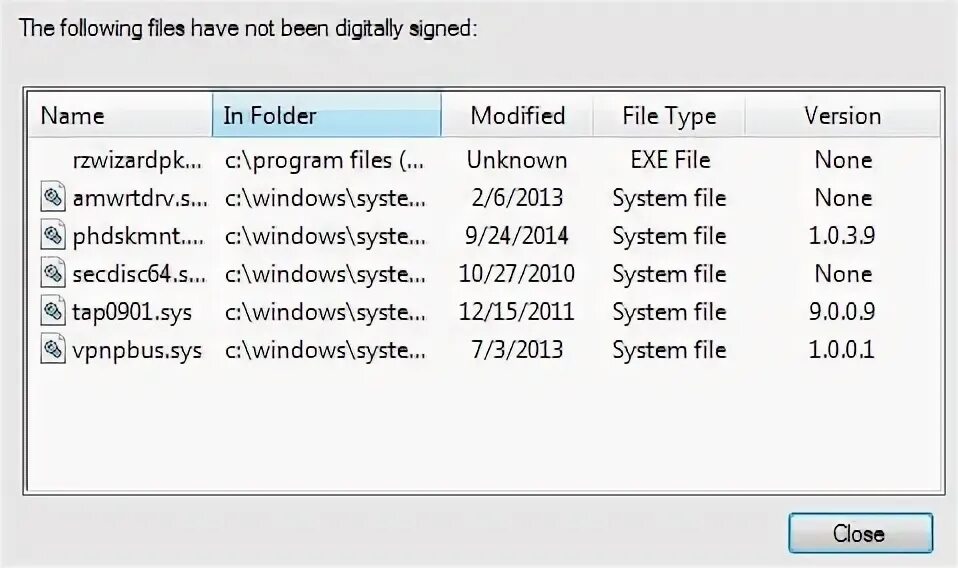Viewport: 958px width, 568px height.
Task: Select the tap0901.sys file name
Action: click(x=132, y=313)
